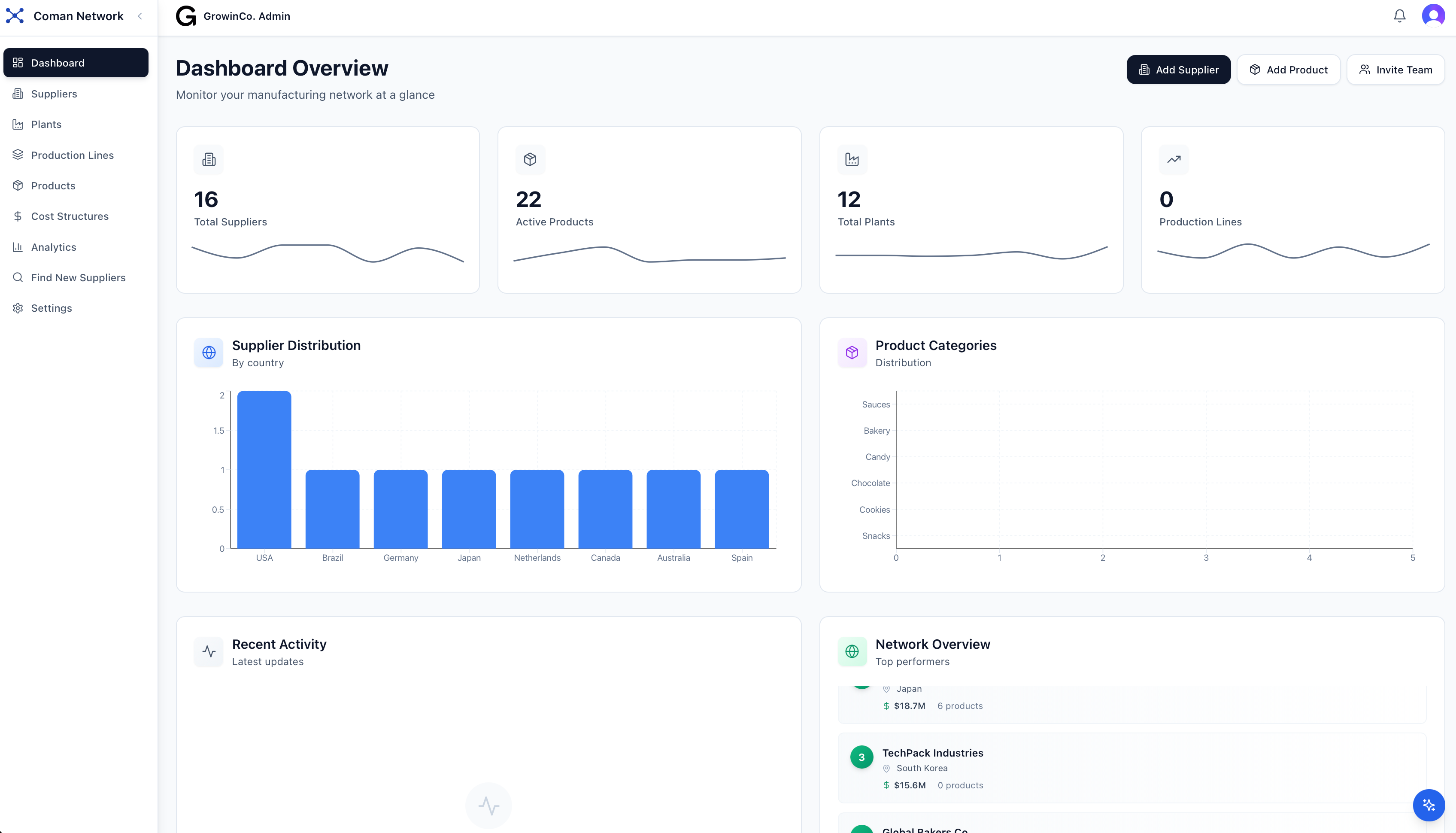The width and height of the screenshot is (1456, 833).
Task: Click the Supplier Distribution globe icon
Action: tap(209, 353)
